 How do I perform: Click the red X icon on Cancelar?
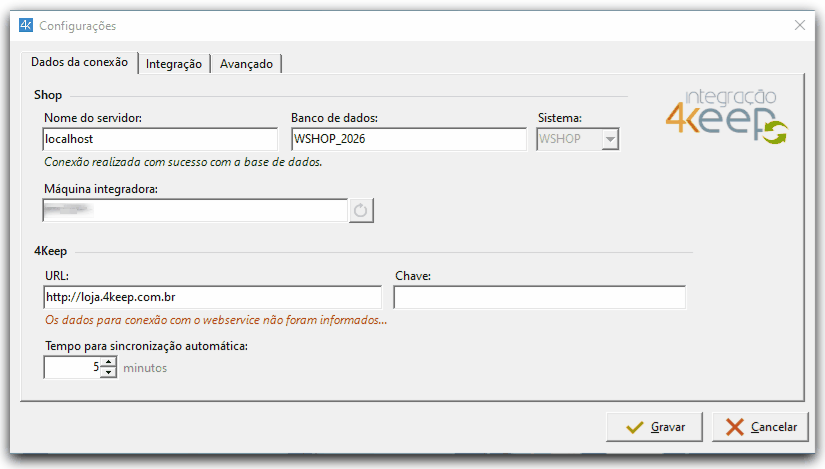735,427
